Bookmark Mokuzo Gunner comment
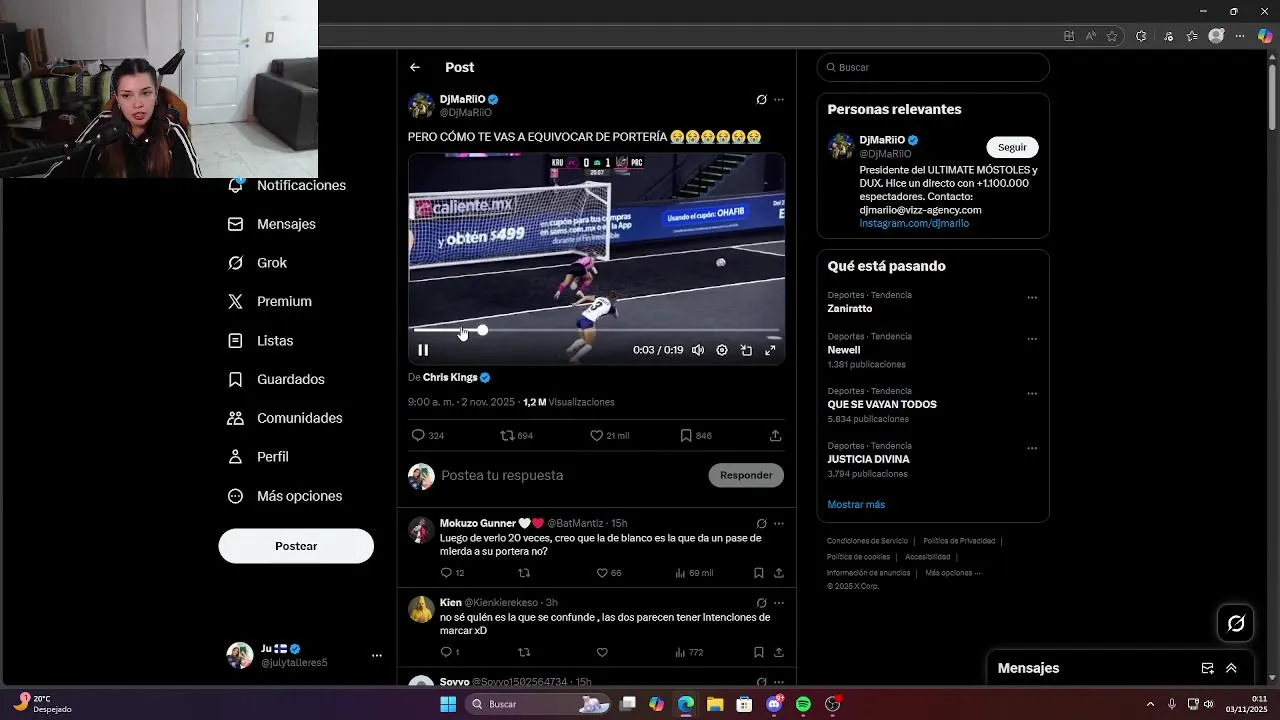Viewport: 1280px width, 720px height. coord(758,573)
